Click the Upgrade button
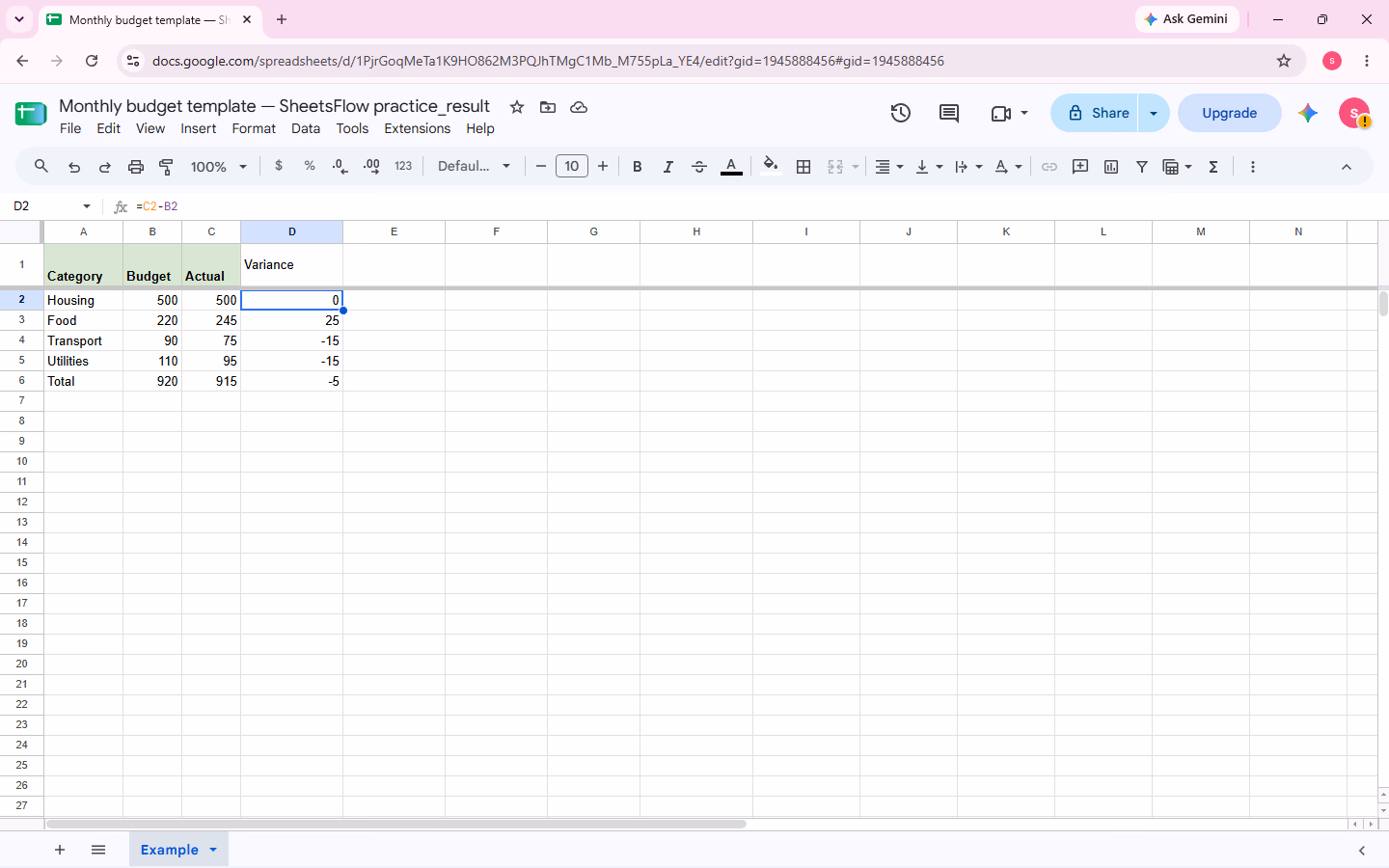The height and width of the screenshot is (868, 1389). pos(1230,113)
